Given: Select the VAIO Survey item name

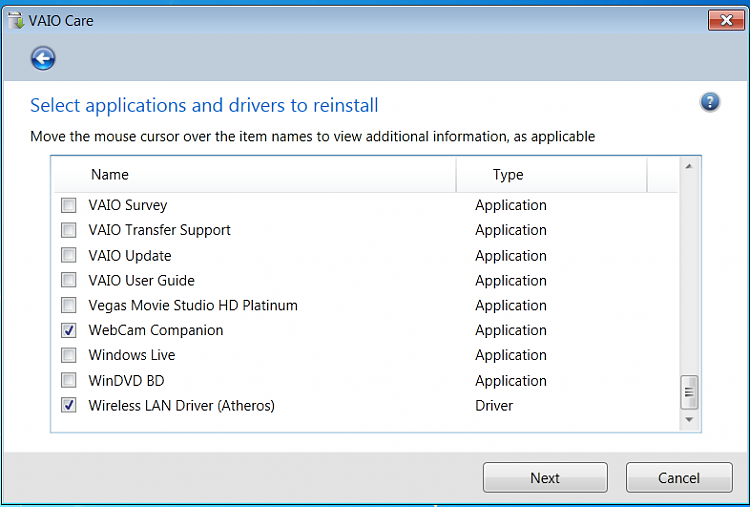Looking at the screenshot, I should (x=128, y=205).
